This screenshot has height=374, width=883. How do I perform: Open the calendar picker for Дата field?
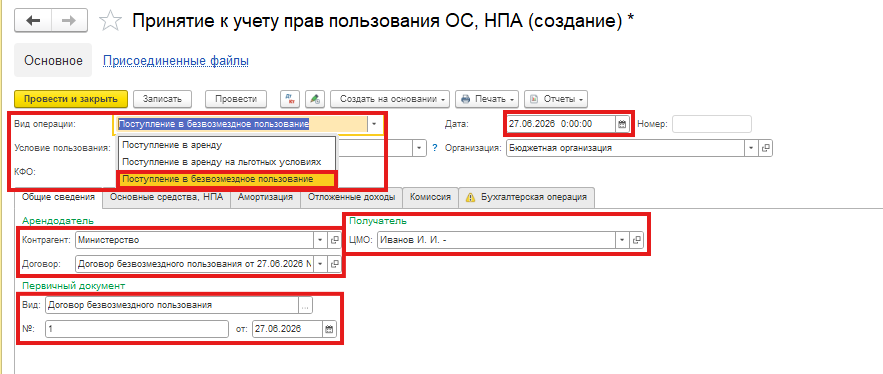[x=622, y=124]
